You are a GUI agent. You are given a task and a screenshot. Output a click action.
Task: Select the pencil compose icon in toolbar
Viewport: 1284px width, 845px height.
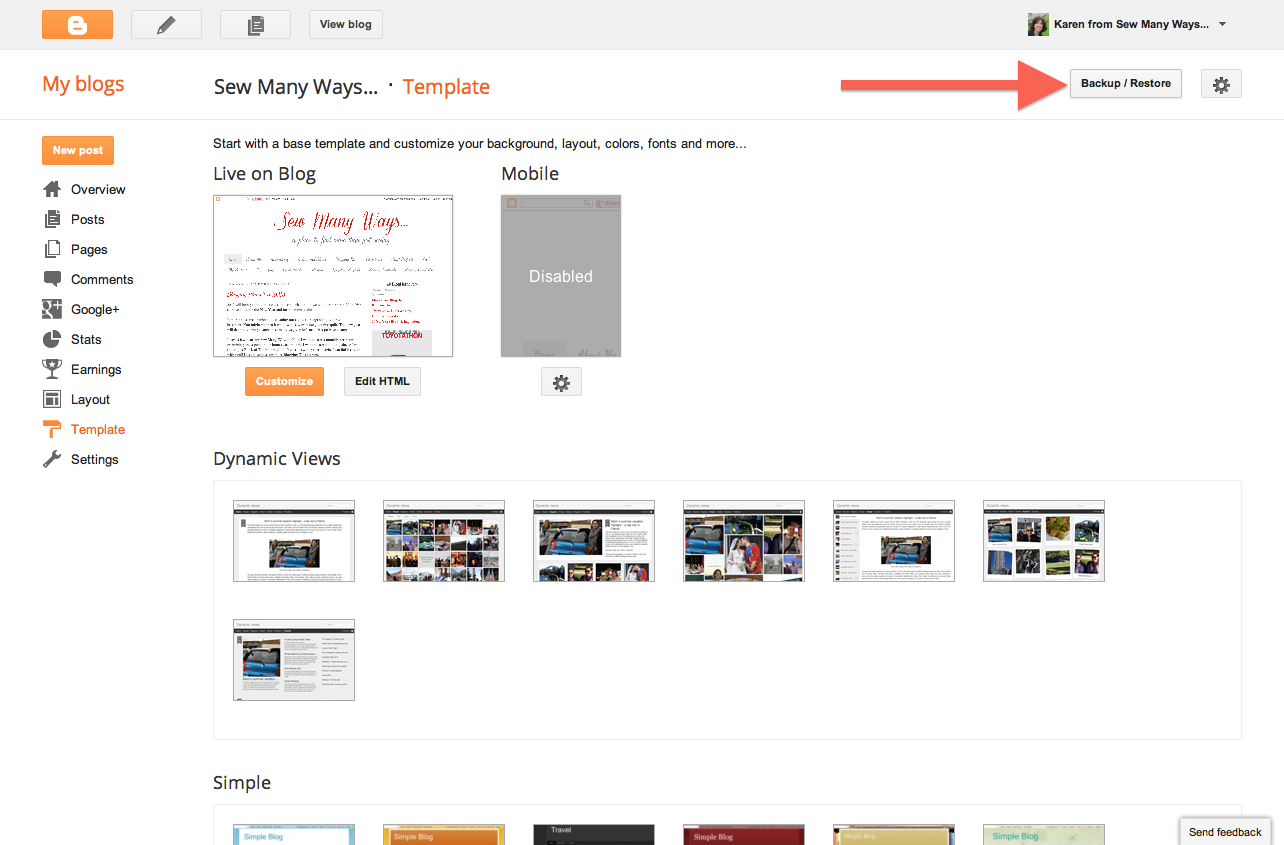166,24
